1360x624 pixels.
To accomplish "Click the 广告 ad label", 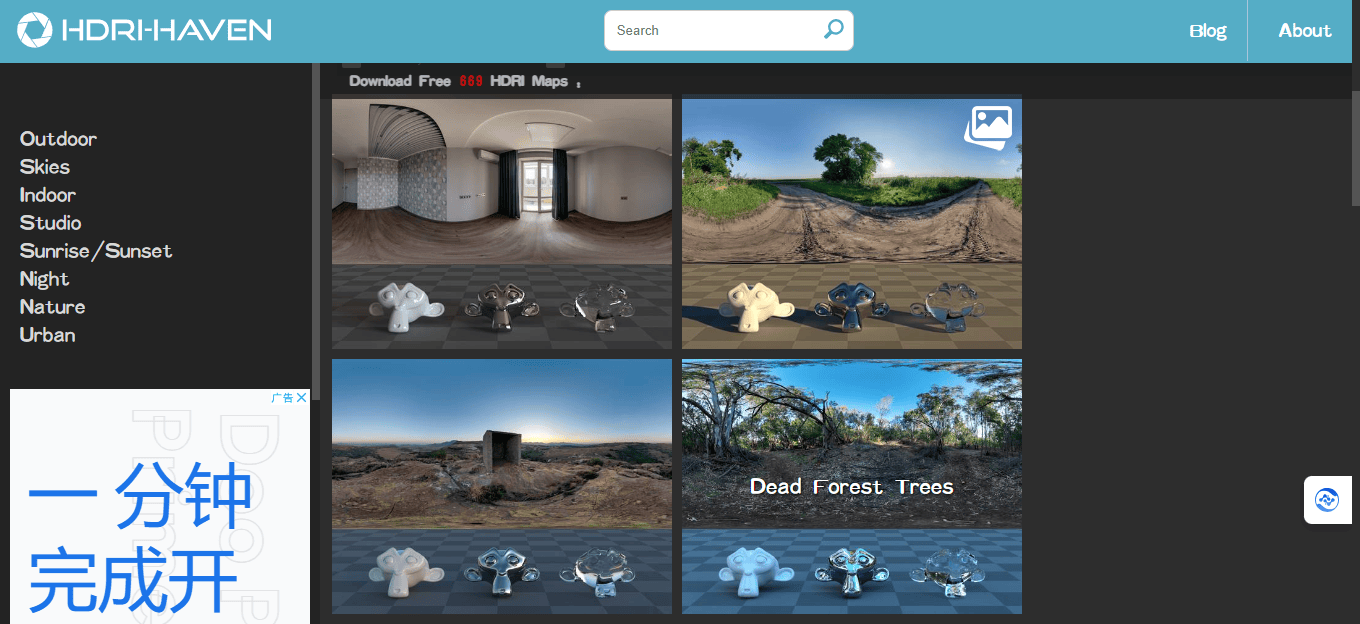I will click(282, 398).
